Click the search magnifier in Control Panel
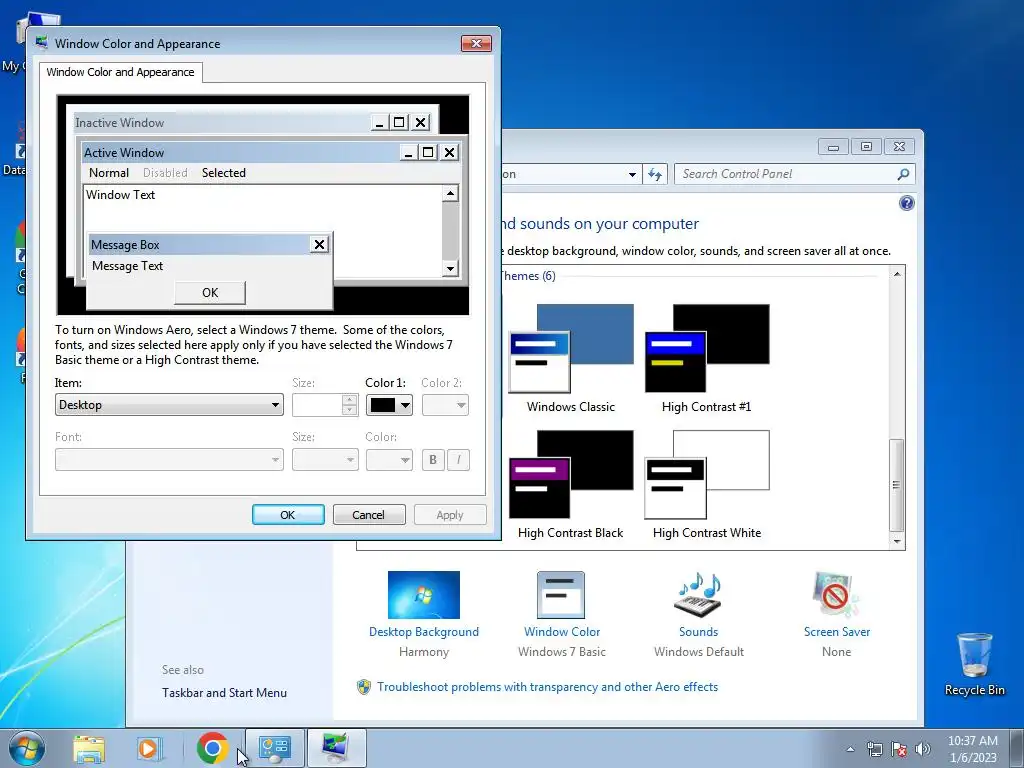1024x768 pixels. point(903,174)
